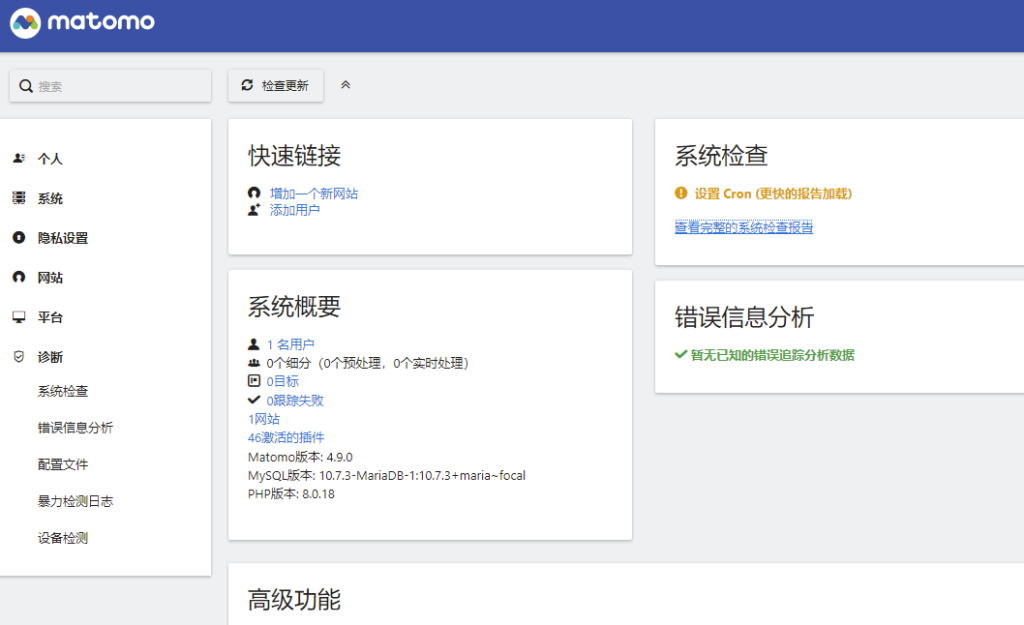The height and width of the screenshot is (625, 1024).
Task: Expand the 隐私设置 menu section
Action: (63, 238)
